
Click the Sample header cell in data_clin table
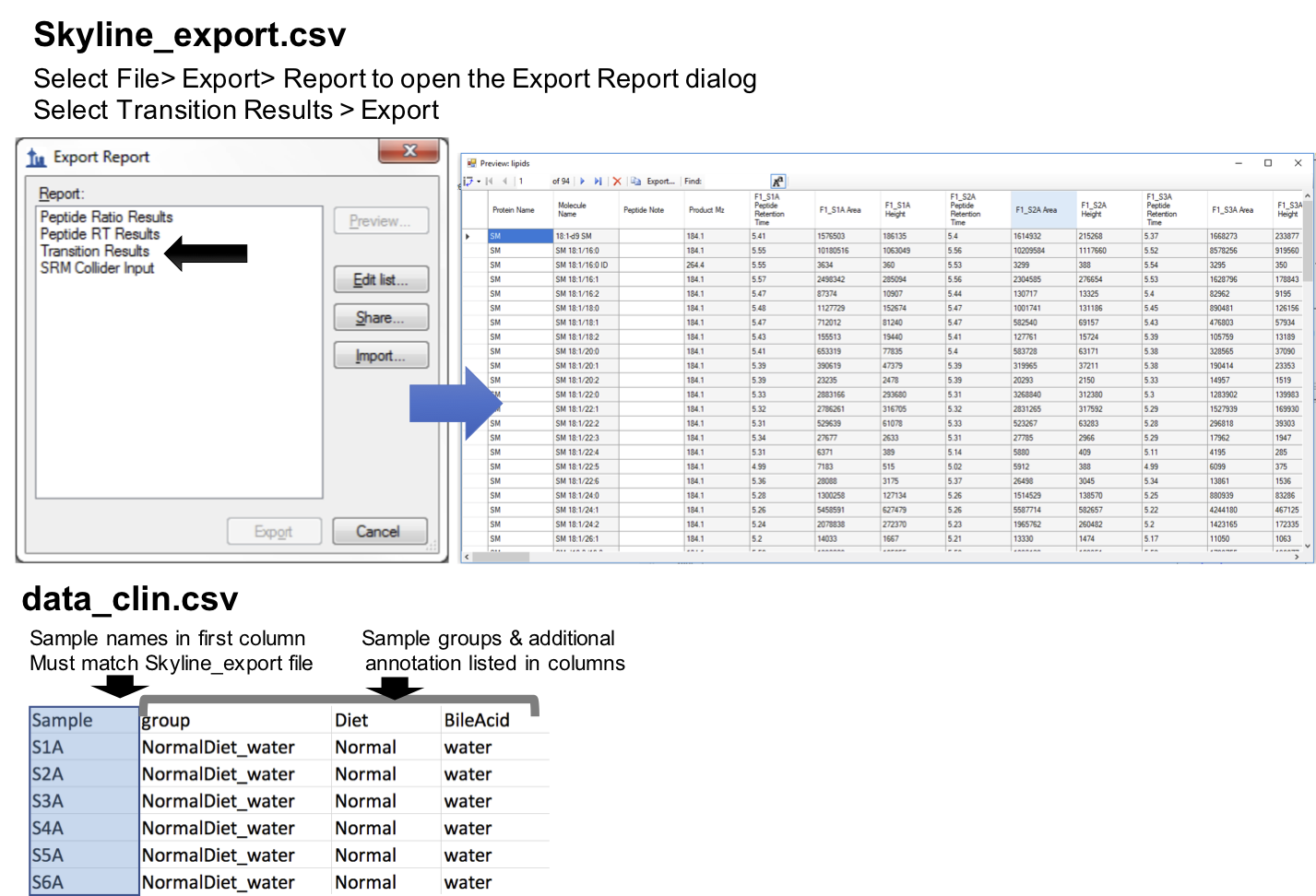click(x=84, y=720)
